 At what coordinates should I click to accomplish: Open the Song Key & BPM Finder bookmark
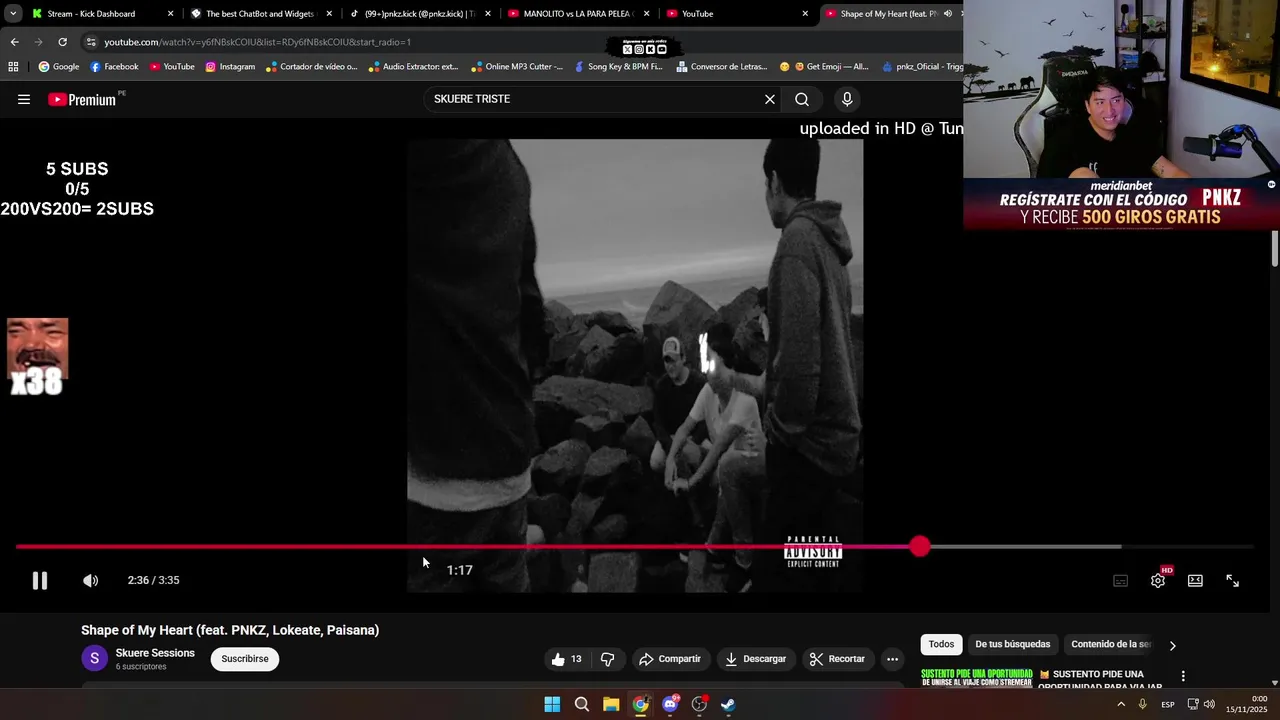click(x=618, y=67)
